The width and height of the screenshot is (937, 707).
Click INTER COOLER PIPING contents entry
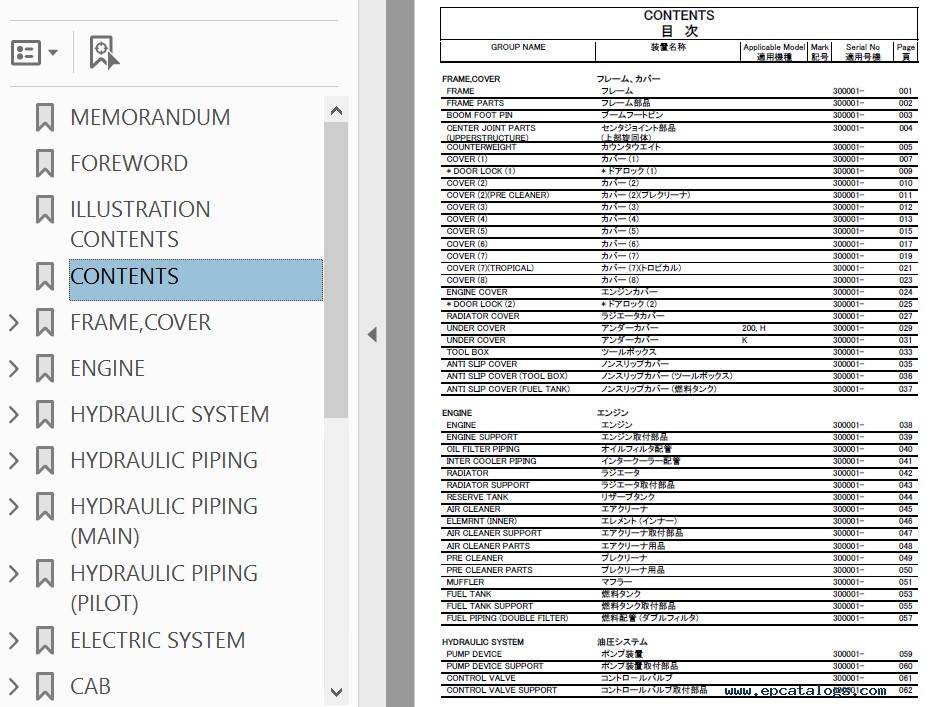(491, 461)
